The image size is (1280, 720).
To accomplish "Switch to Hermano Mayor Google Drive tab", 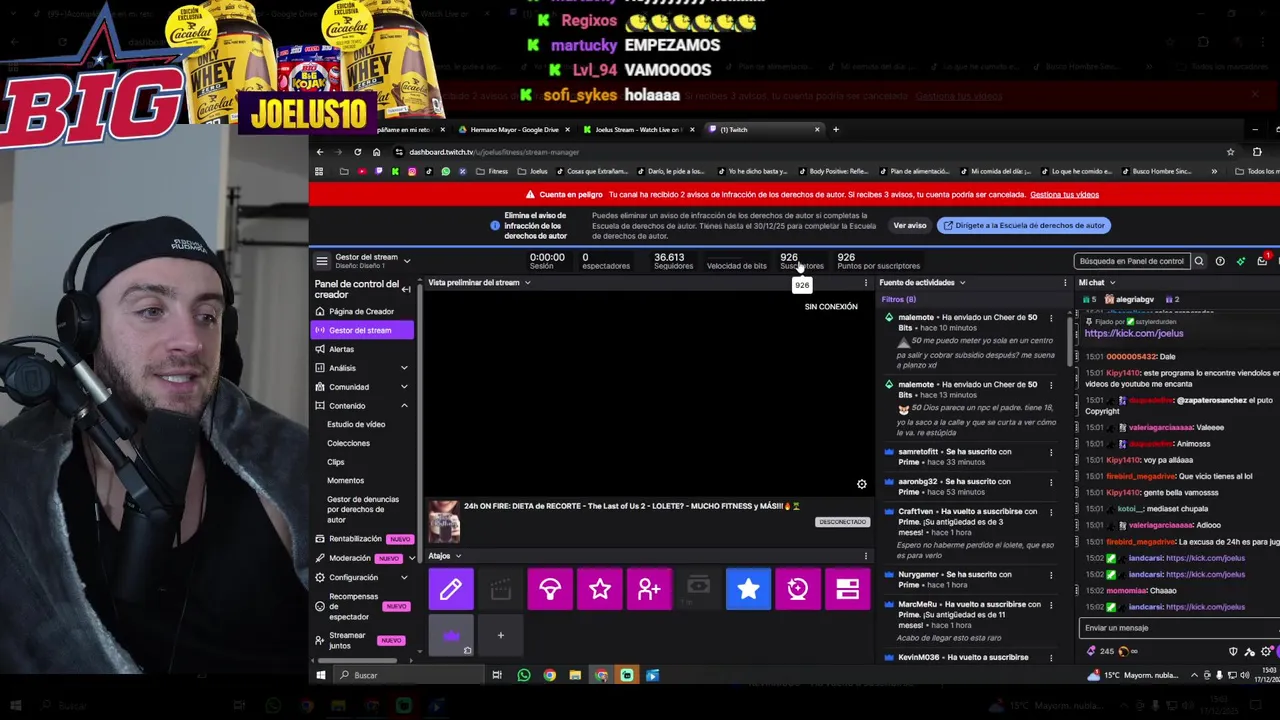I will [515, 129].
